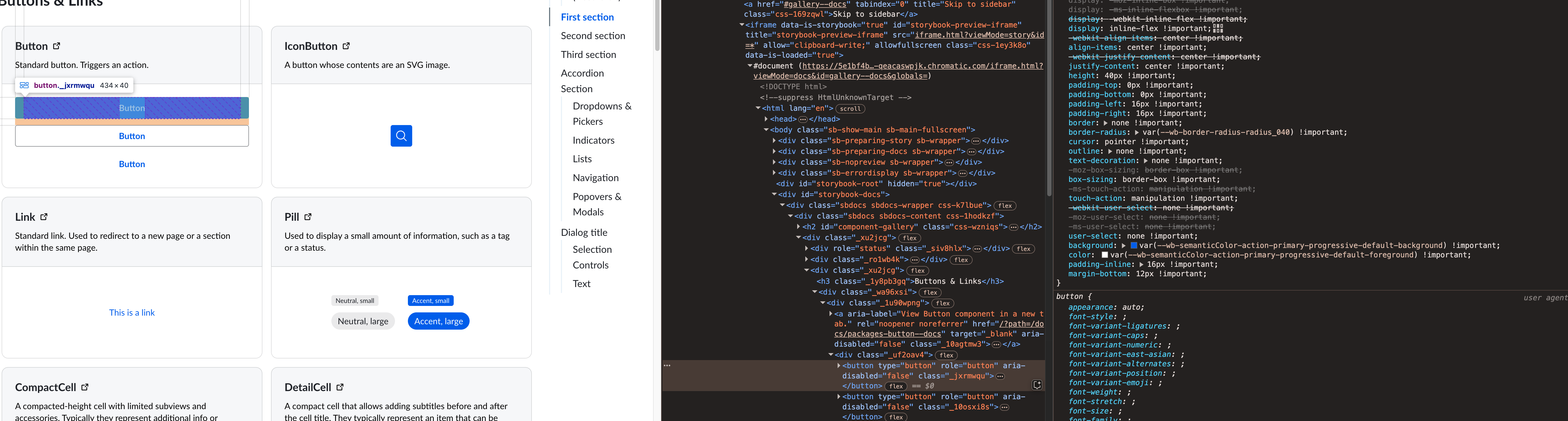Open flexbox editor icon next to display inline-flex
Image resolution: width=1568 pixels, height=421 pixels.
1218,28
